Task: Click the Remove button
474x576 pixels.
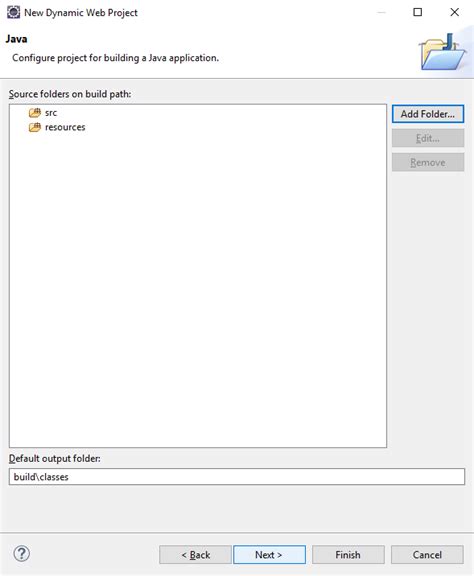Action: [428, 162]
